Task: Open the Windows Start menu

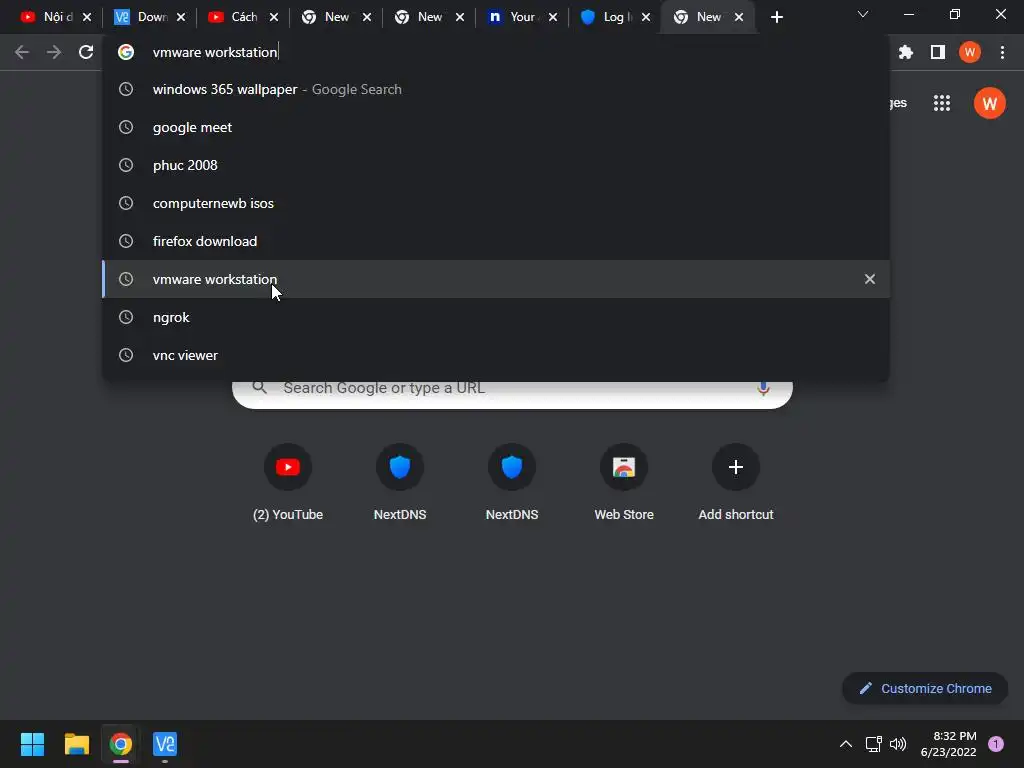Action: (32, 744)
